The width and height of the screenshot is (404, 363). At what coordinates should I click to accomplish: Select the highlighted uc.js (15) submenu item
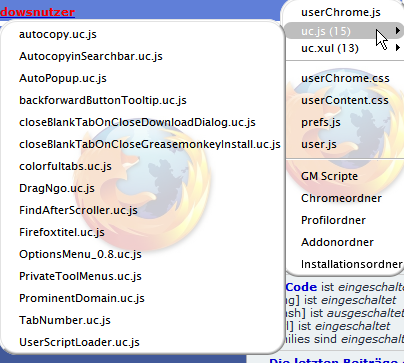tap(343, 31)
